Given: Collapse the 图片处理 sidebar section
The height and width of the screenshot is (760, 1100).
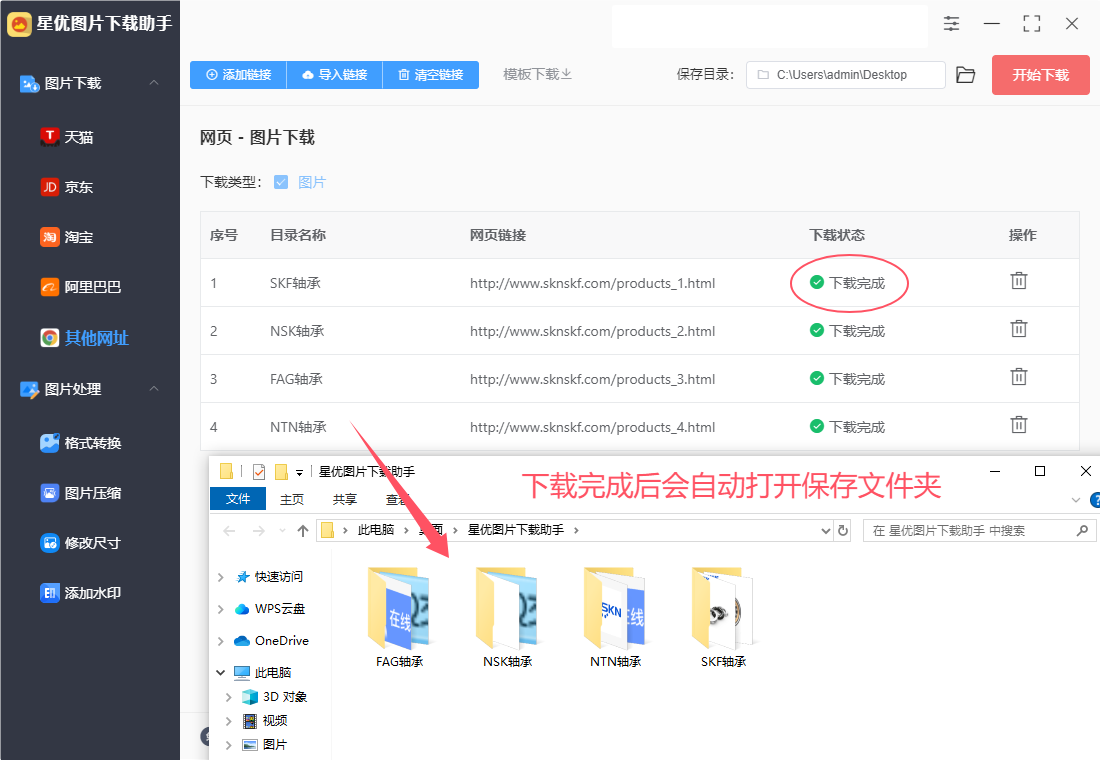Looking at the screenshot, I should [154, 389].
